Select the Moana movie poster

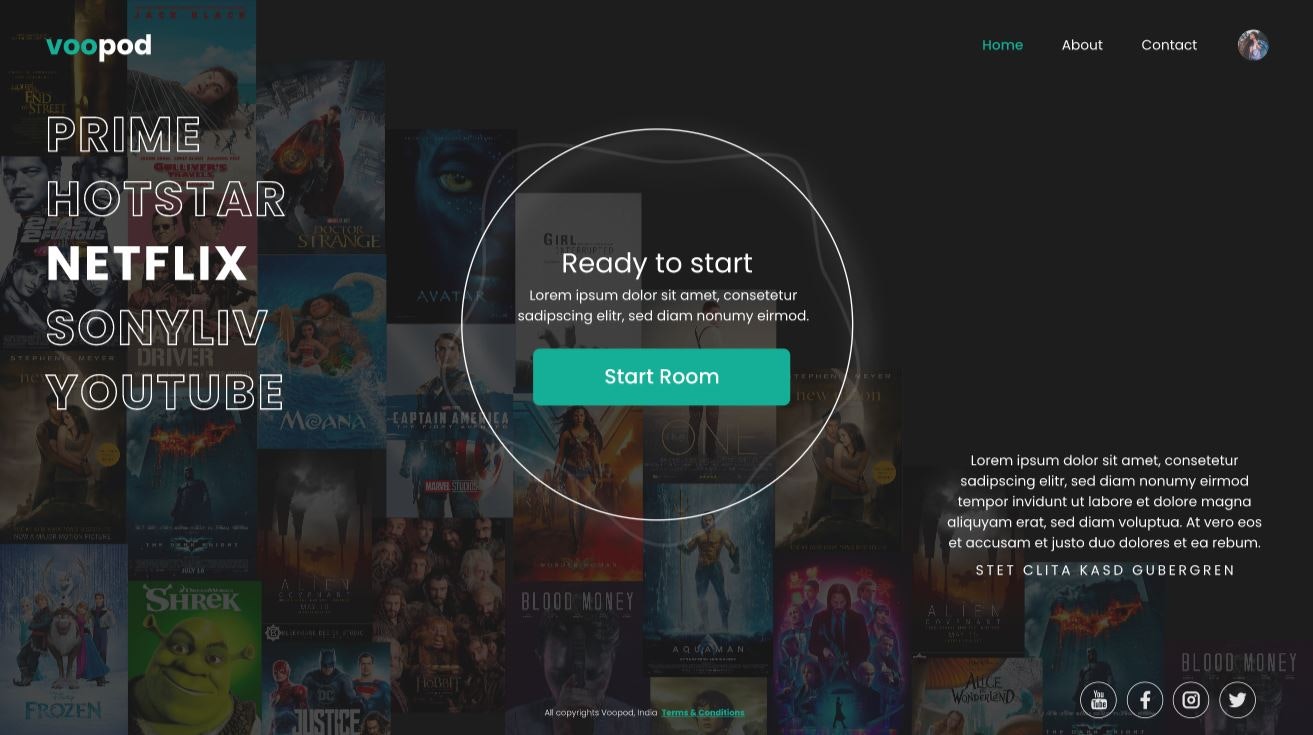pyautogui.click(x=322, y=351)
